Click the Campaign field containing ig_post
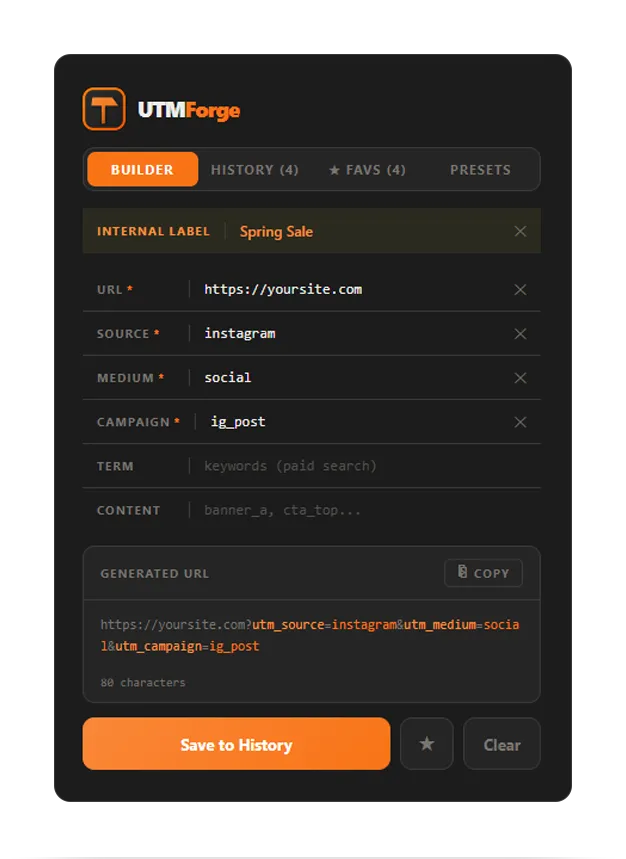The image size is (626, 859). (x=356, y=422)
